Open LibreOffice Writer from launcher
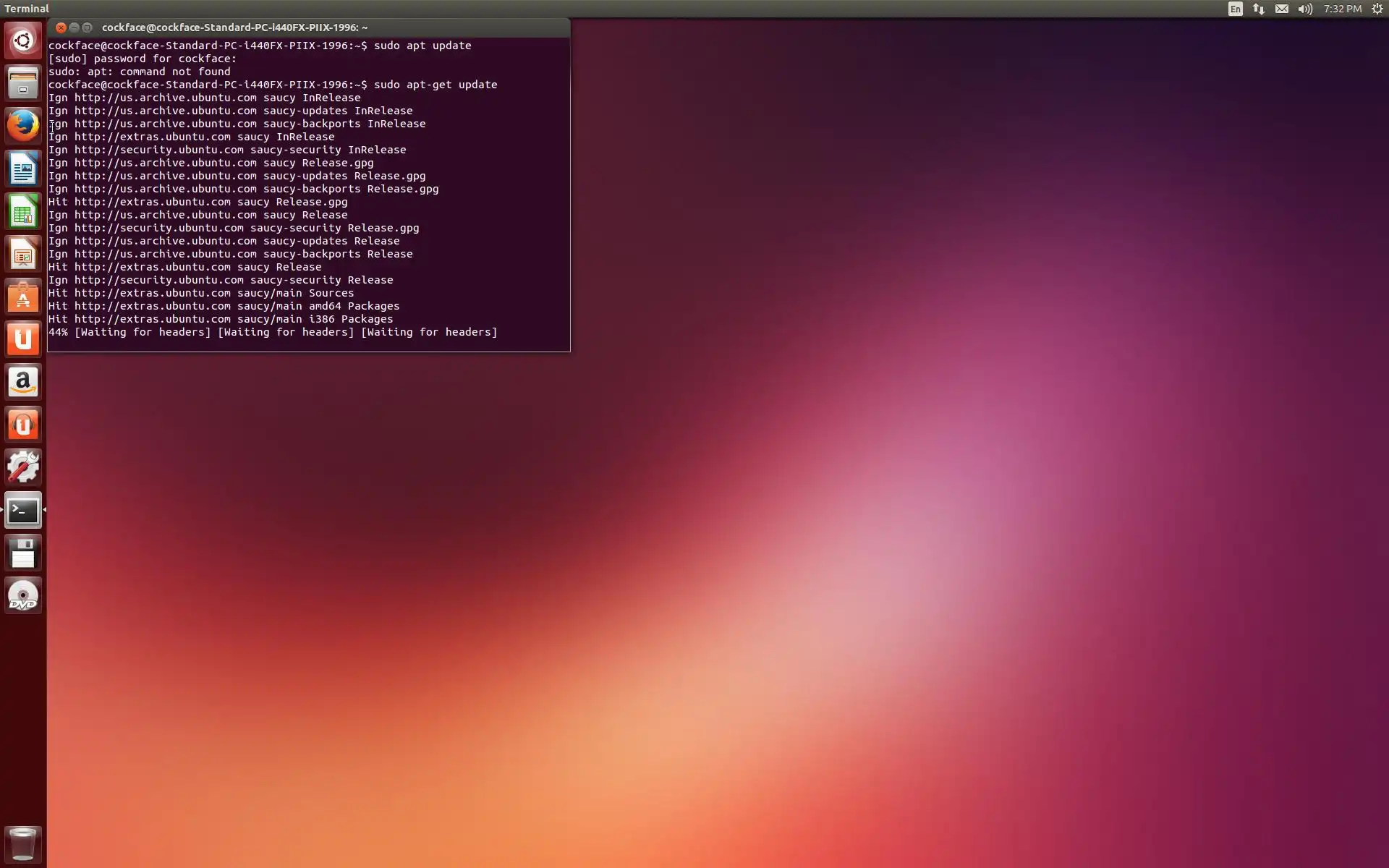Image resolution: width=1389 pixels, height=868 pixels. click(23, 169)
